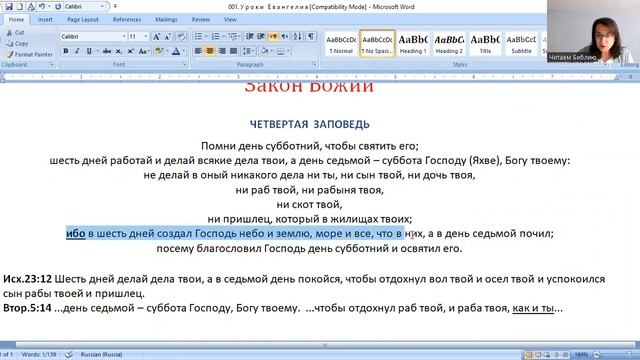Open Paragraph dialog launcher
Screen dimensions: 640x360
(x=314, y=64)
